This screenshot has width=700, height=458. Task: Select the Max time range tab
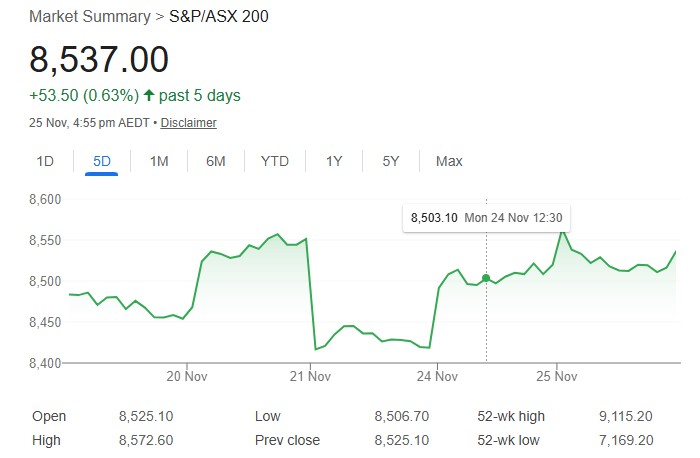[449, 161]
